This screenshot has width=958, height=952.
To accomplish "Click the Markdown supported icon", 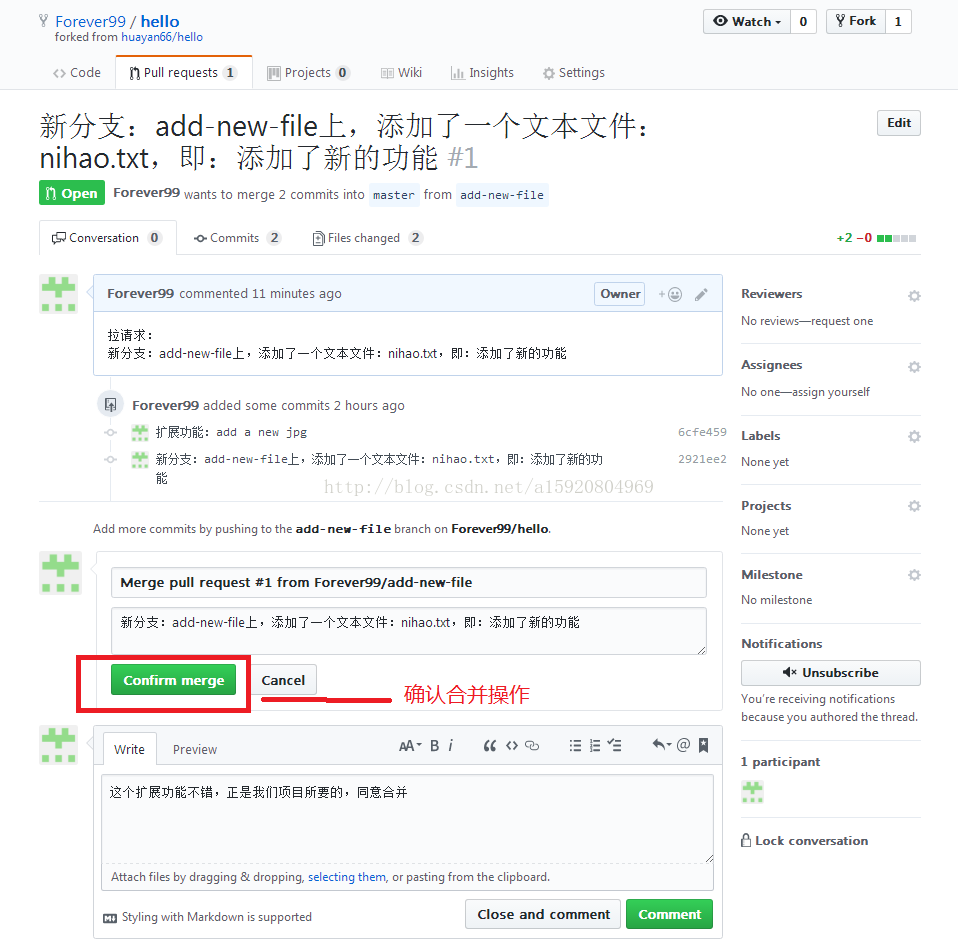I will click(x=110, y=918).
